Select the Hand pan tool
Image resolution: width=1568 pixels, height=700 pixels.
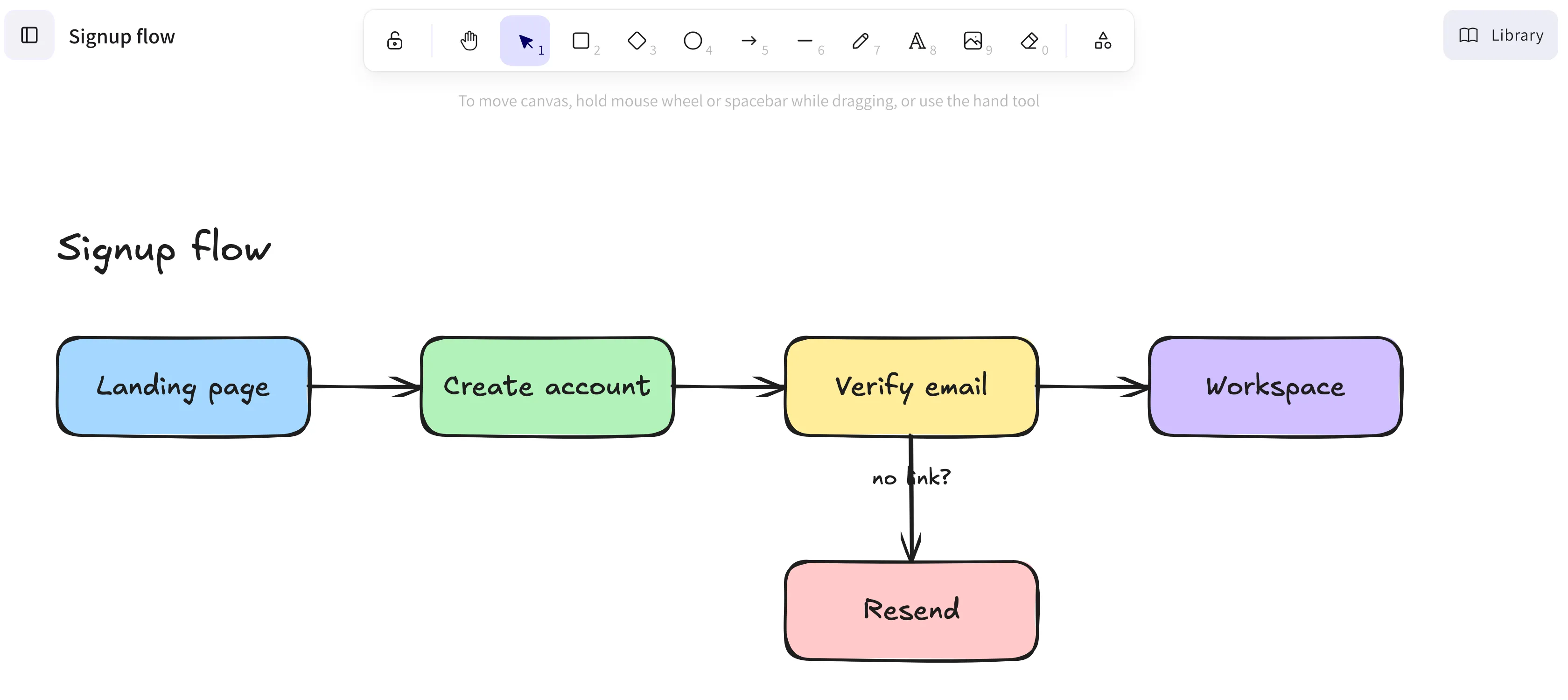[x=469, y=41]
